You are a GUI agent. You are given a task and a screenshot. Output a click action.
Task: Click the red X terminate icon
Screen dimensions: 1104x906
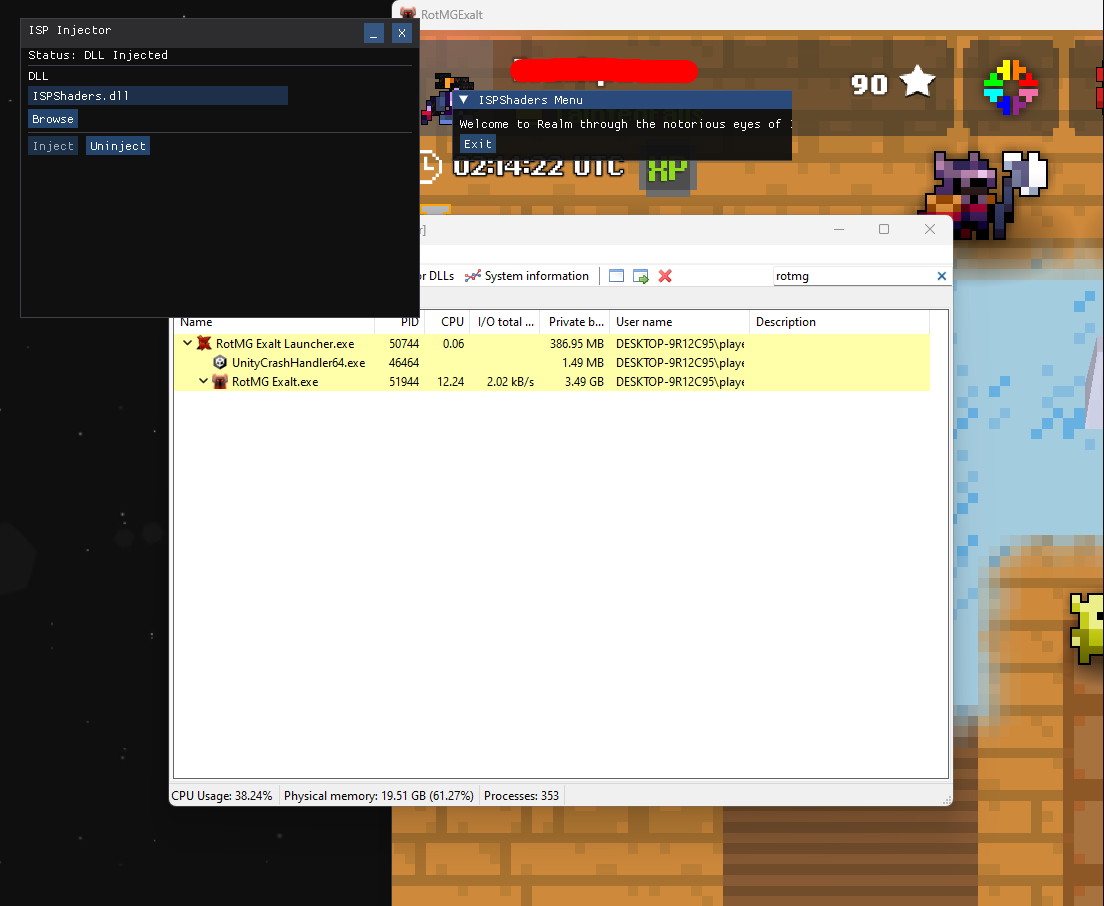pos(665,276)
